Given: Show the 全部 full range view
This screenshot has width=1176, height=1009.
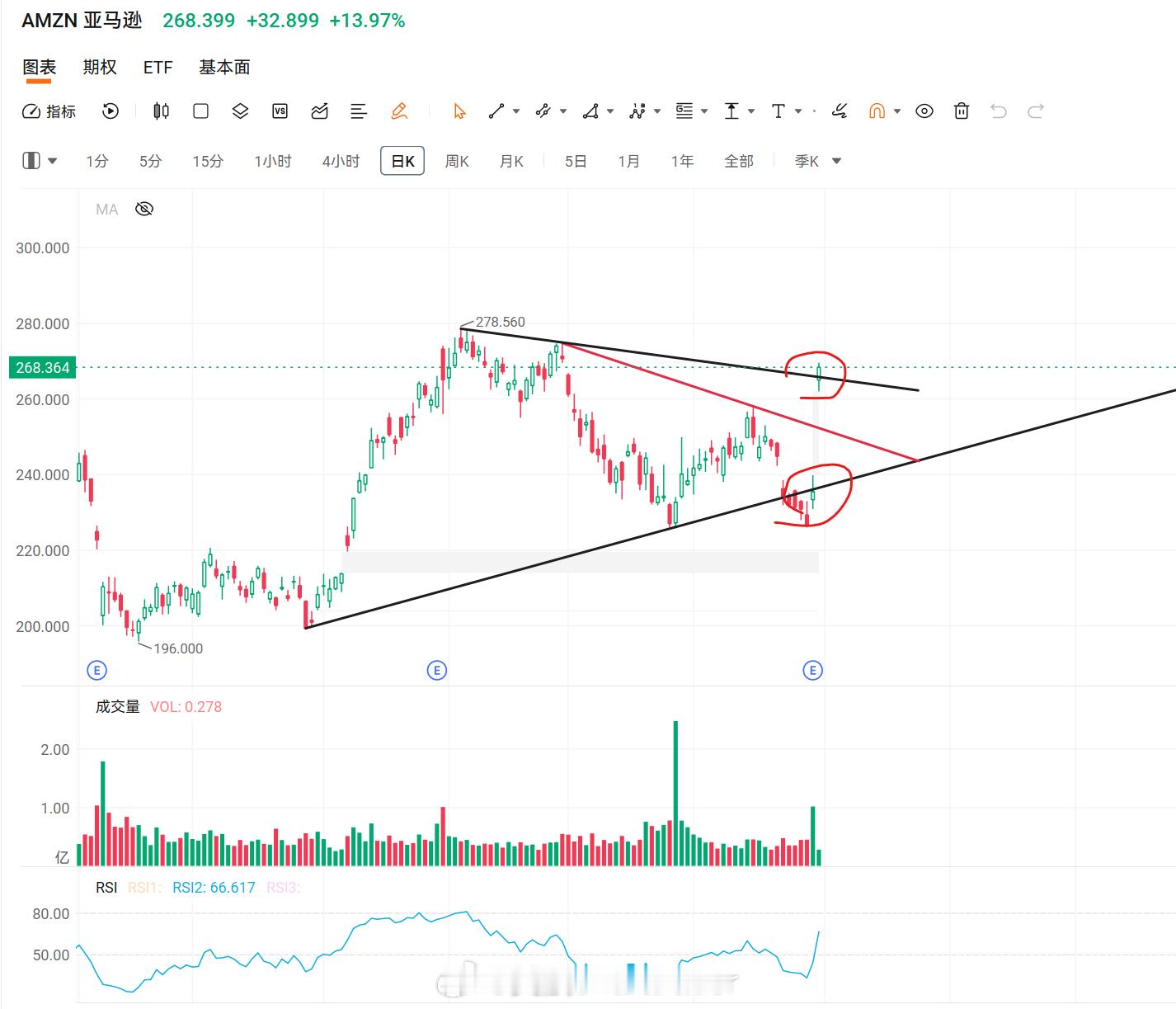Looking at the screenshot, I should (739, 162).
